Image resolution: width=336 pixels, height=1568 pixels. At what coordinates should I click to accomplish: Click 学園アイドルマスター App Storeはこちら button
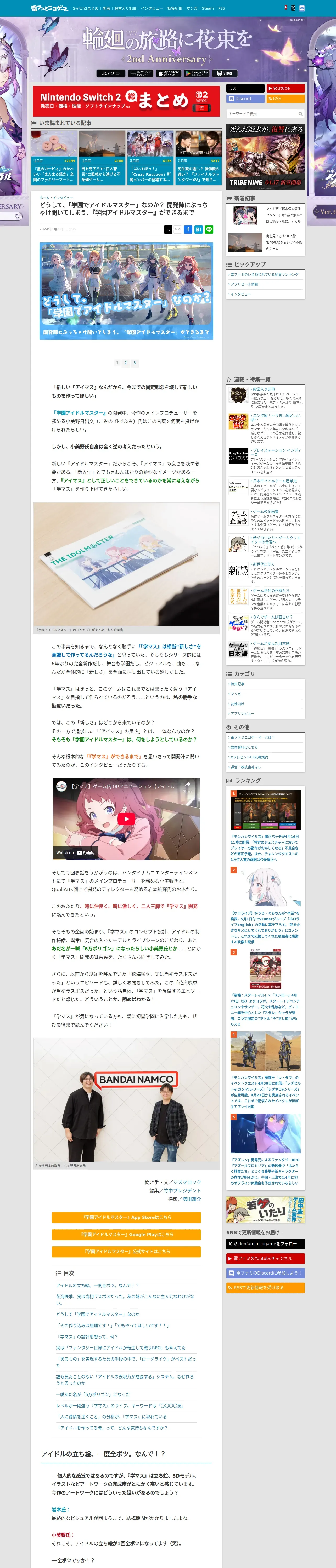point(126,1217)
